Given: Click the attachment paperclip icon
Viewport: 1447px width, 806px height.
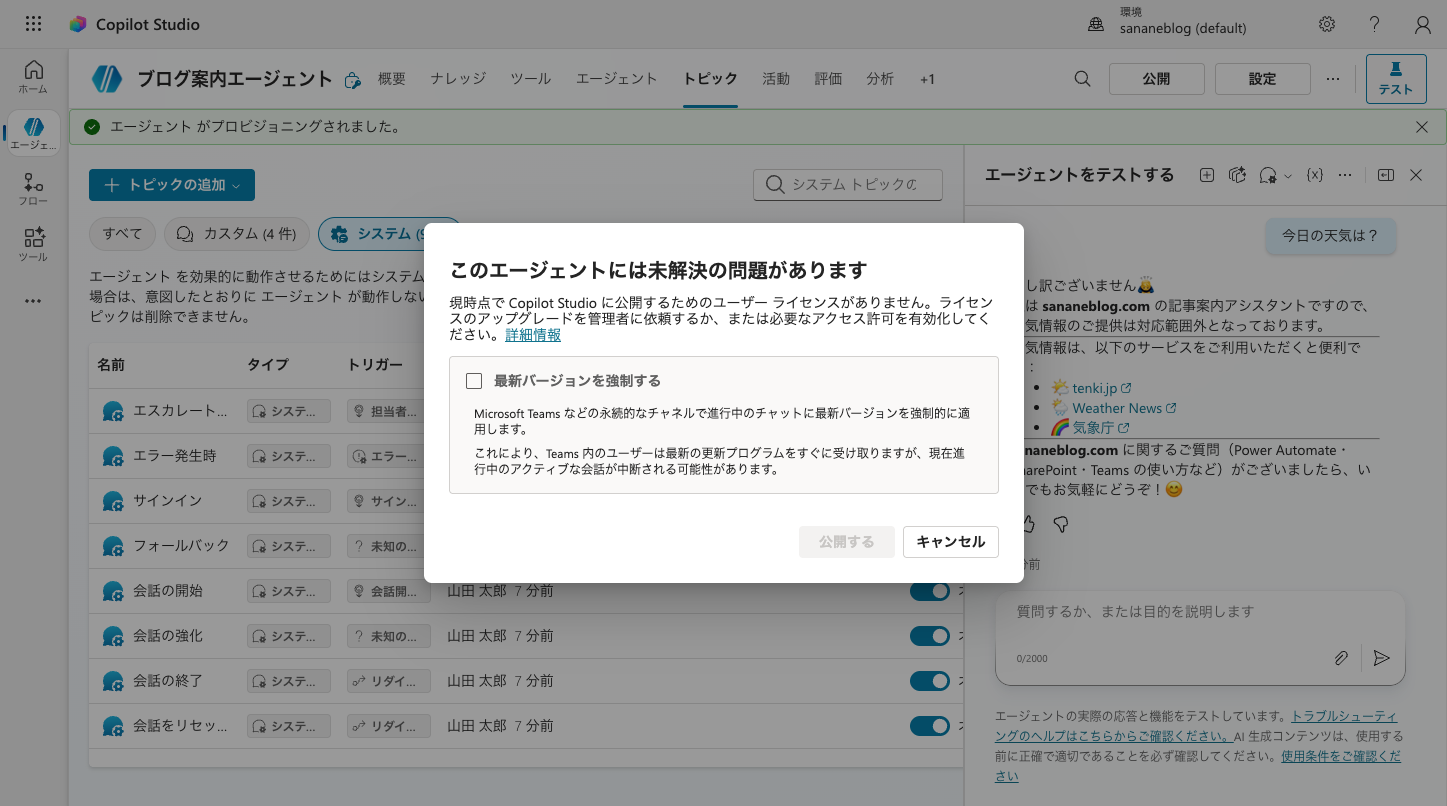Looking at the screenshot, I should pyautogui.click(x=1341, y=658).
